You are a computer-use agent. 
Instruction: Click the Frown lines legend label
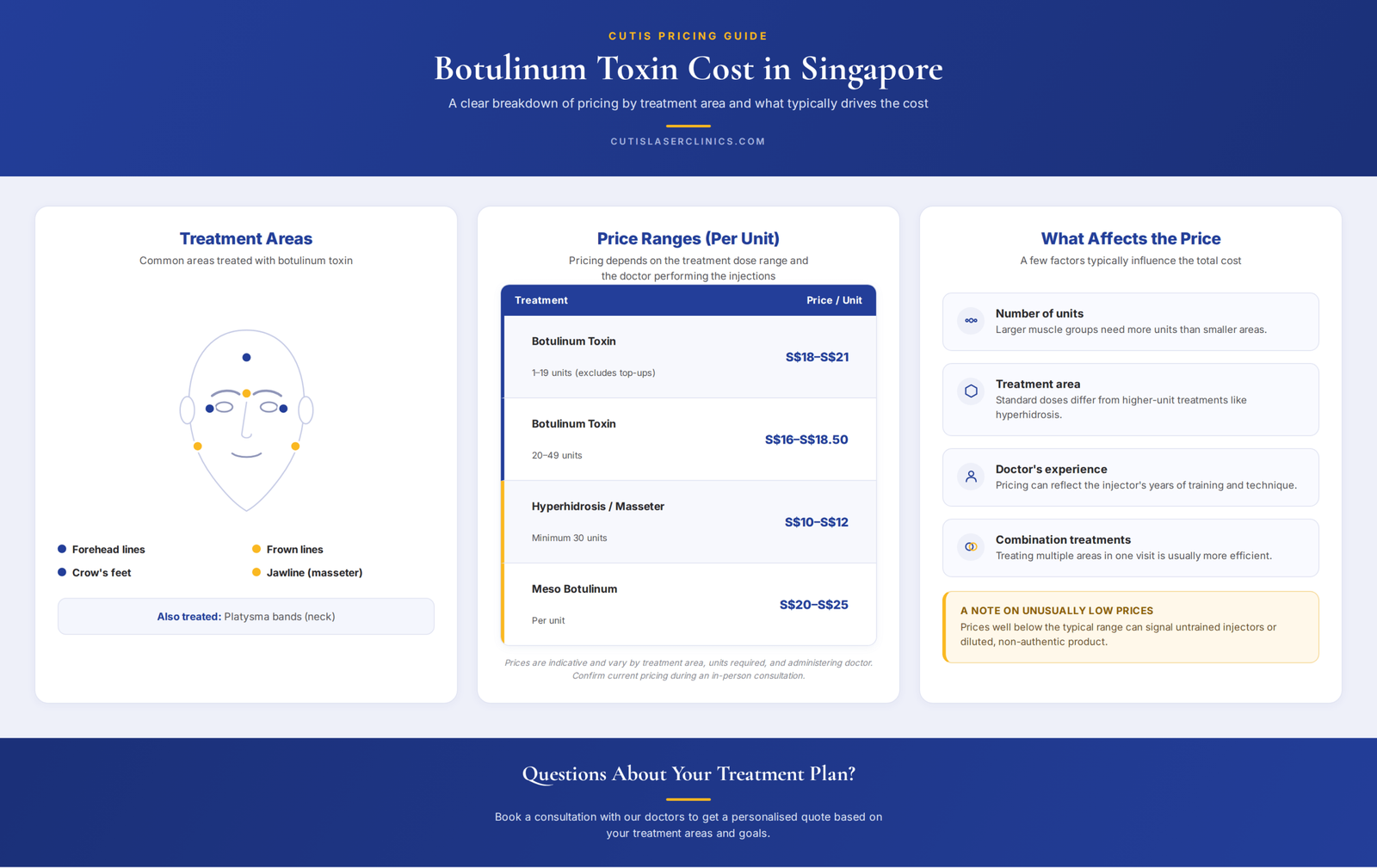coord(295,550)
